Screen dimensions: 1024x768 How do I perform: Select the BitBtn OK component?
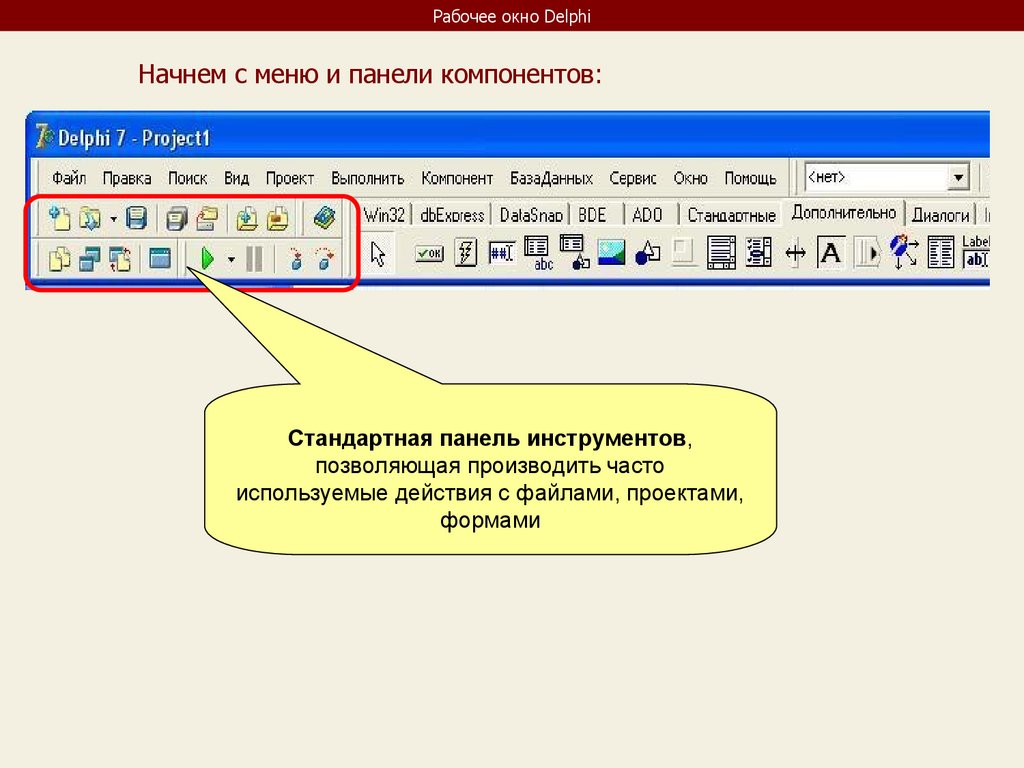pyautogui.click(x=429, y=253)
